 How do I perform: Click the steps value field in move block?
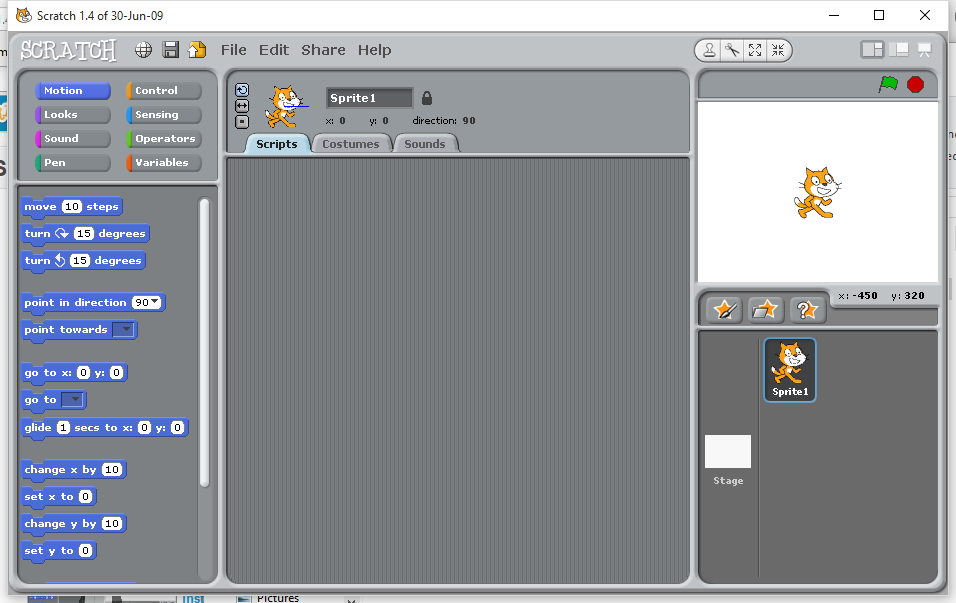(72, 207)
